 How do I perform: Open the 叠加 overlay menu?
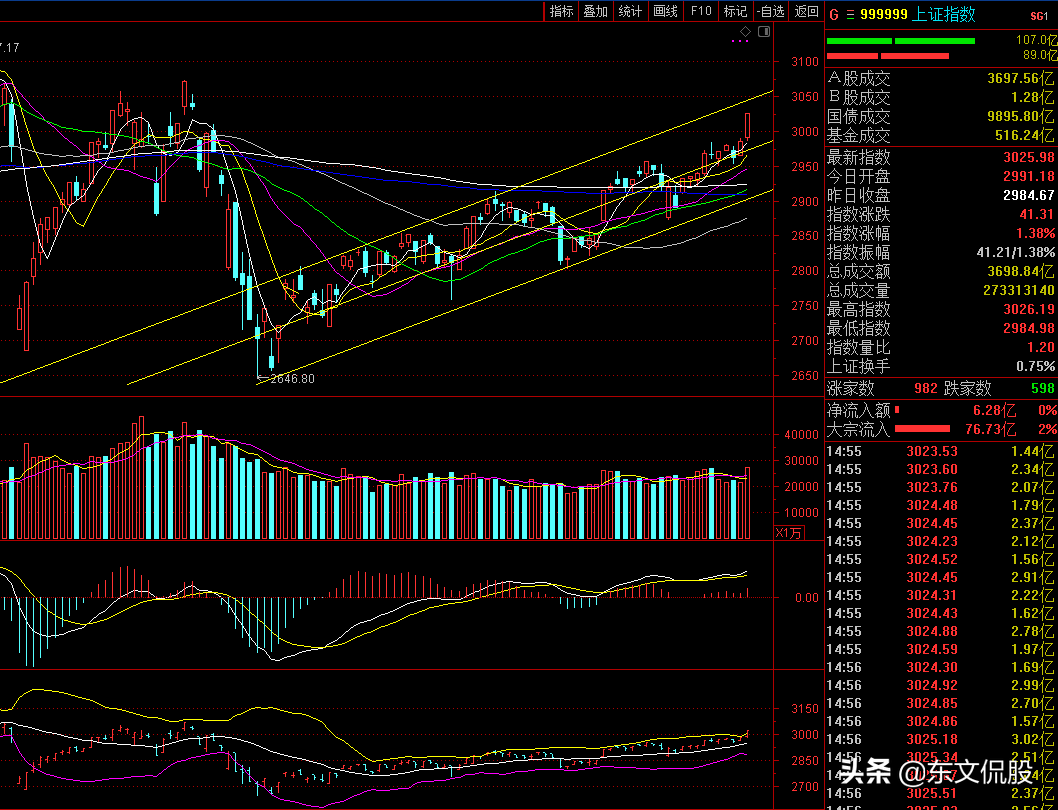coord(595,11)
